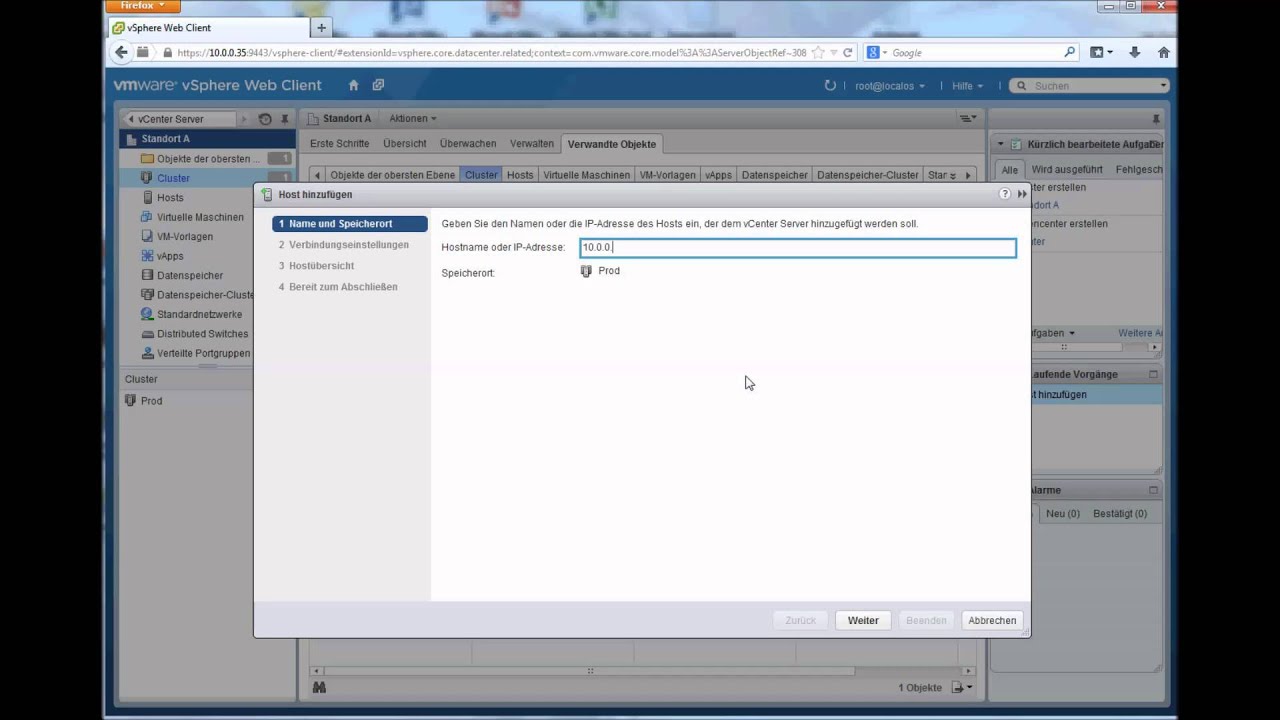This screenshot has height=720, width=1280.
Task: Select Standort A in navigator
Action: click(x=207, y=139)
